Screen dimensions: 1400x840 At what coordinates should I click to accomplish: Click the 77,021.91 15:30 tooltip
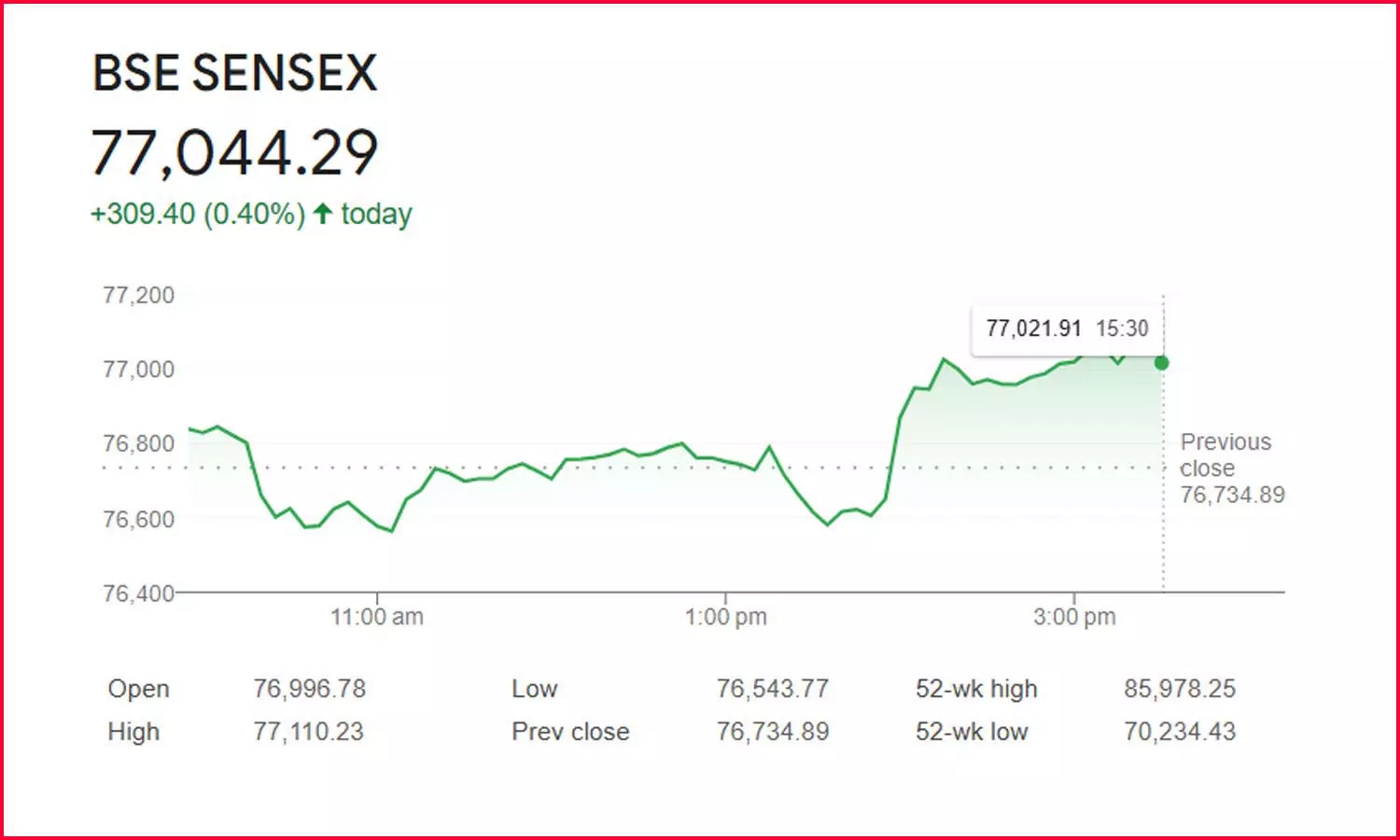1067,329
